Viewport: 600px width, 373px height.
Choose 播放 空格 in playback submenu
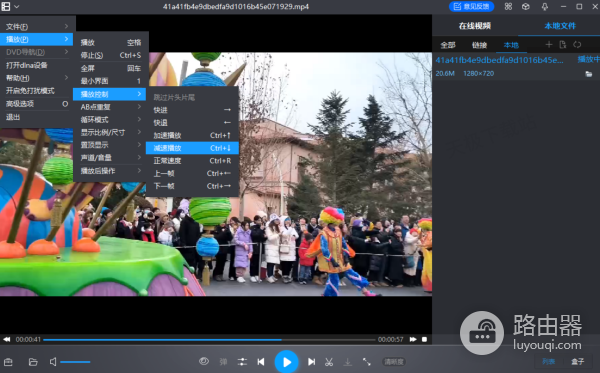pos(110,42)
